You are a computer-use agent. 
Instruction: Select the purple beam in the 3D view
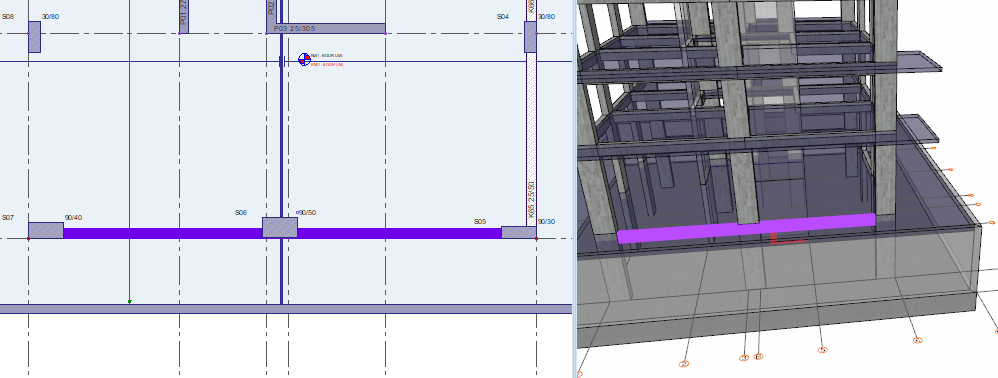pyautogui.click(x=746, y=228)
